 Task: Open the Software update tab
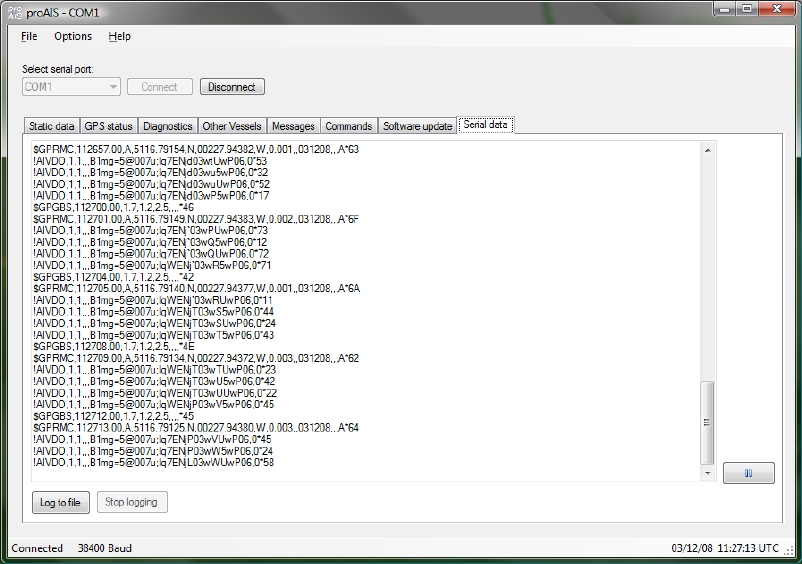pos(417,126)
